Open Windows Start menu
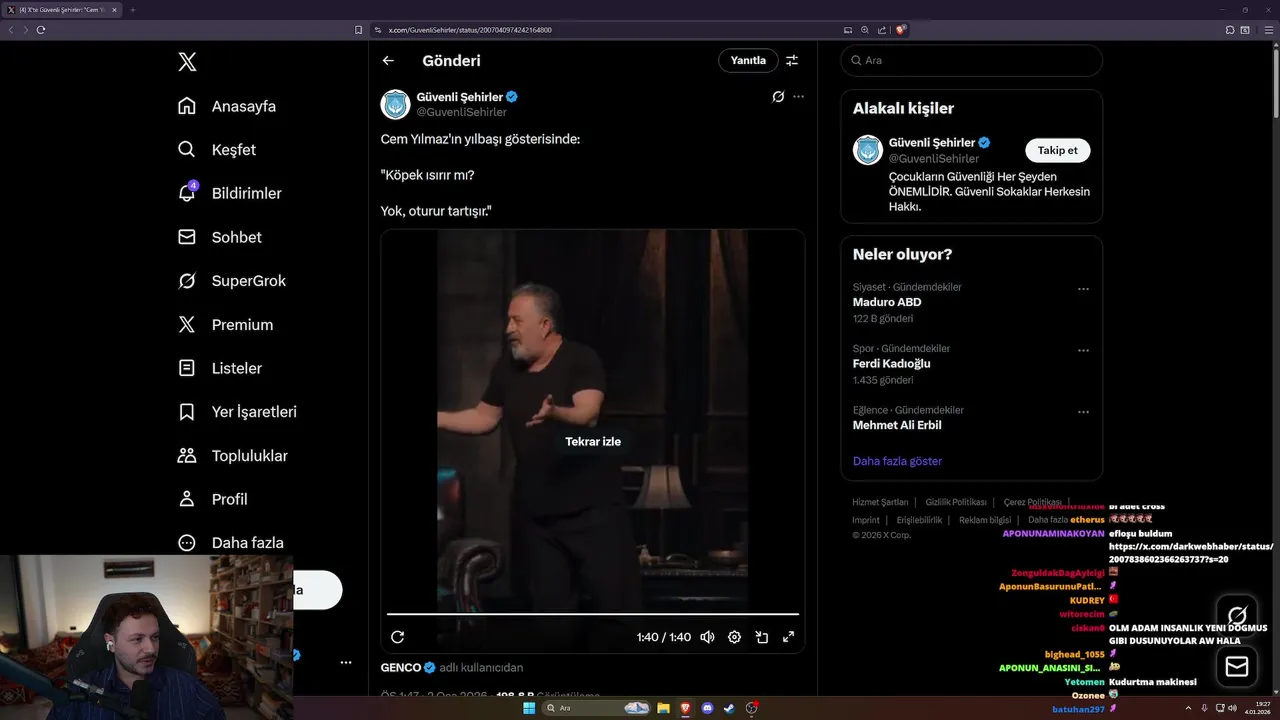Viewport: 1280px width, 720px height. coord(529,708)
